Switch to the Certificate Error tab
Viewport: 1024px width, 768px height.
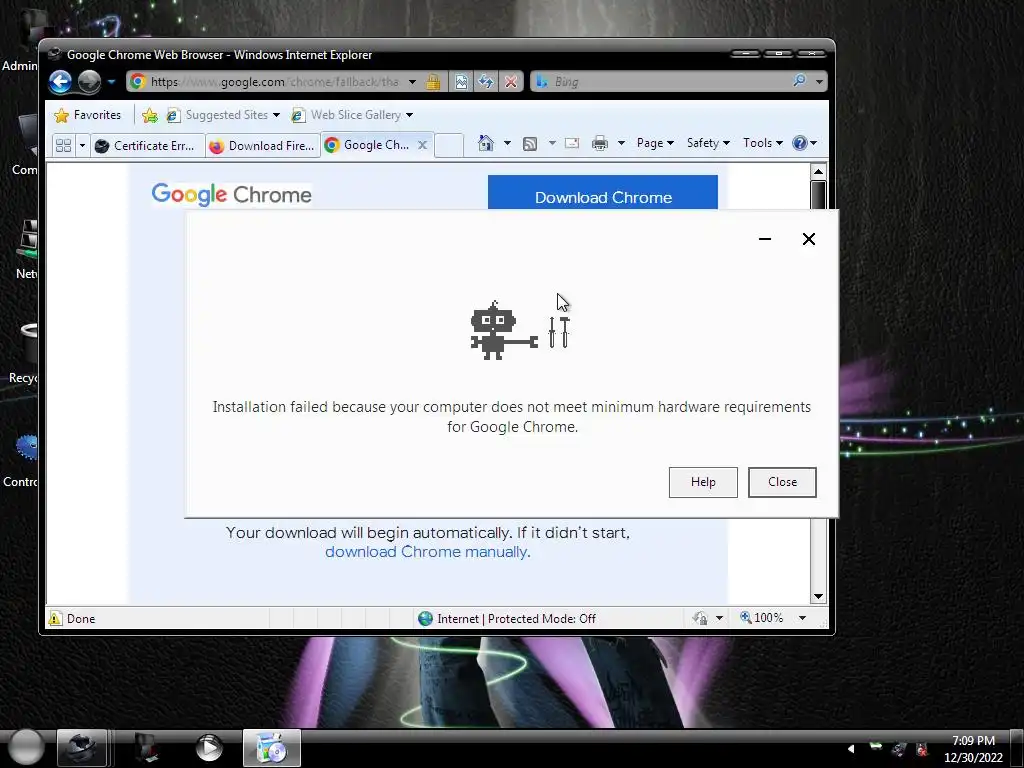(x=147, y=146)
